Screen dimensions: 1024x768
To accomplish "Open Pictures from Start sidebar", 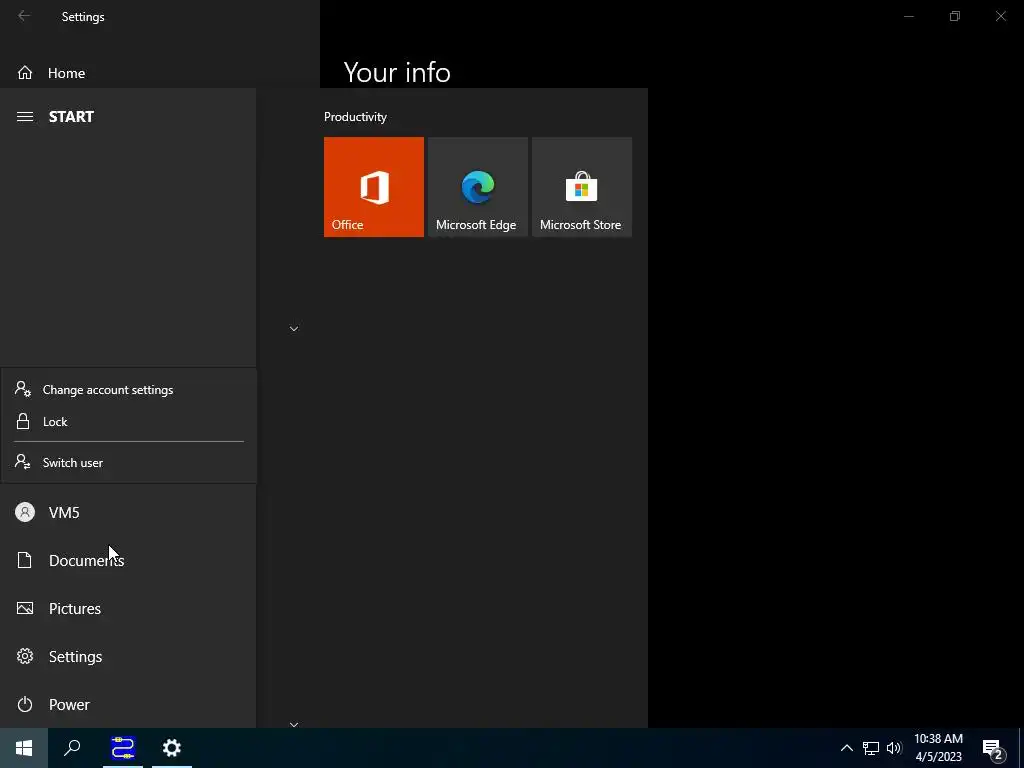I will point(128,609).
